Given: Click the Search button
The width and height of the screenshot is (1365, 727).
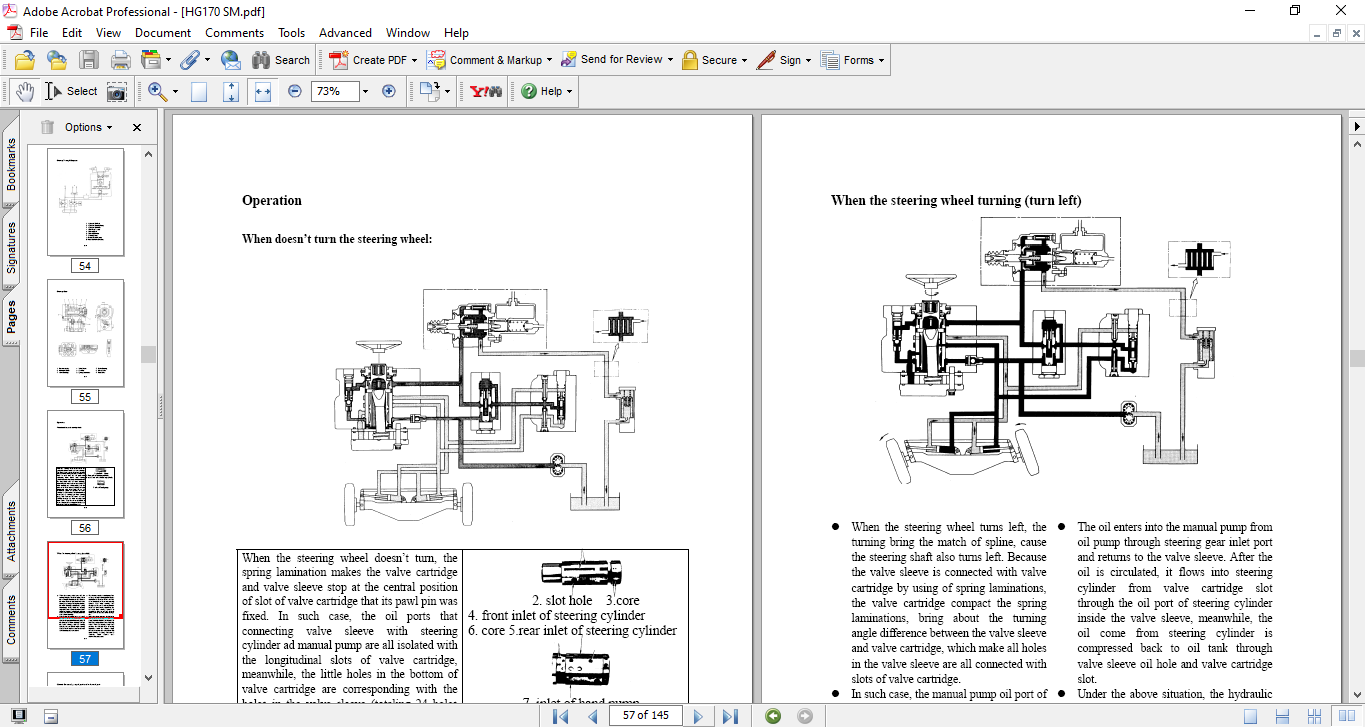Looking at the screenshot, I should point(281,60).
